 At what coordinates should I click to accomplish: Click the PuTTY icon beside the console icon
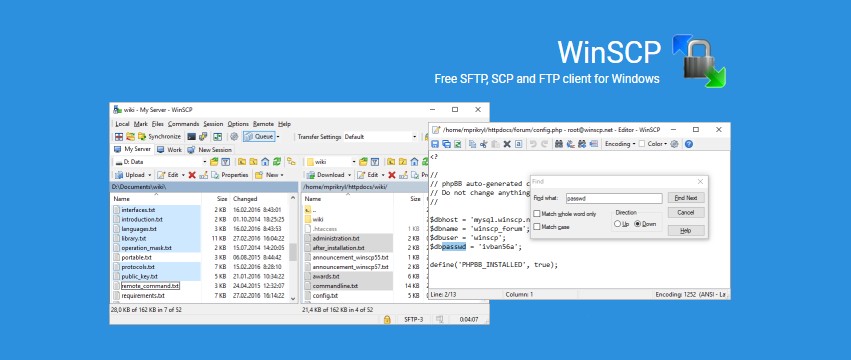click(x=203, y=136)
